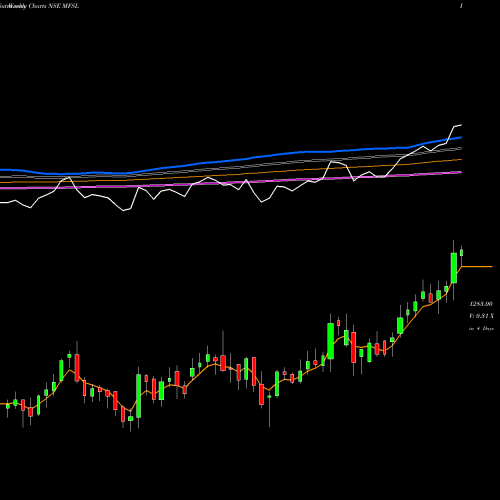Click the tall red candle at the first peak on the left

point(77,367)
